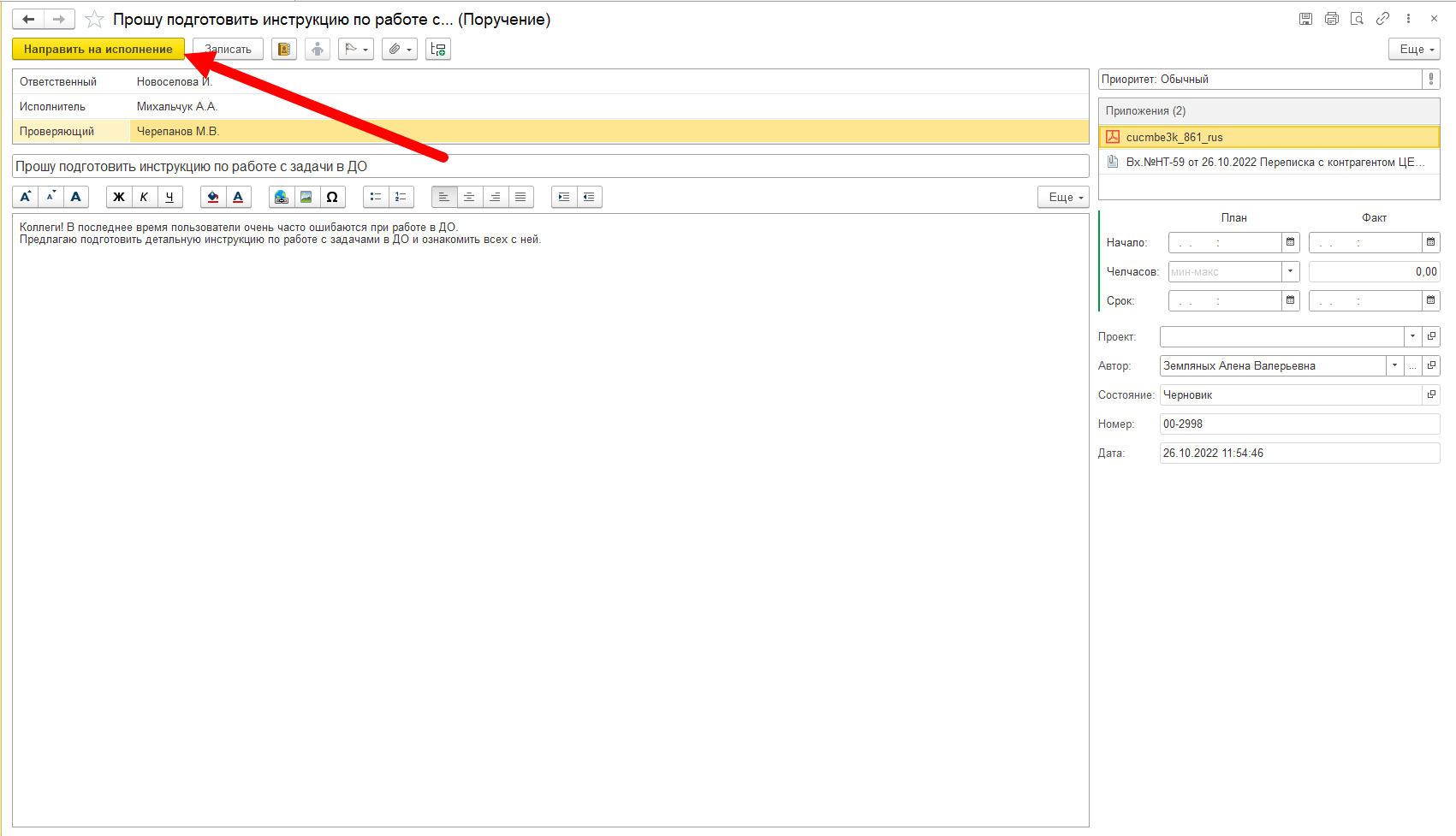The width and height of the screenshot is (1456, 836).
Task: Insert a picture into the text
Action: point(306,197)
